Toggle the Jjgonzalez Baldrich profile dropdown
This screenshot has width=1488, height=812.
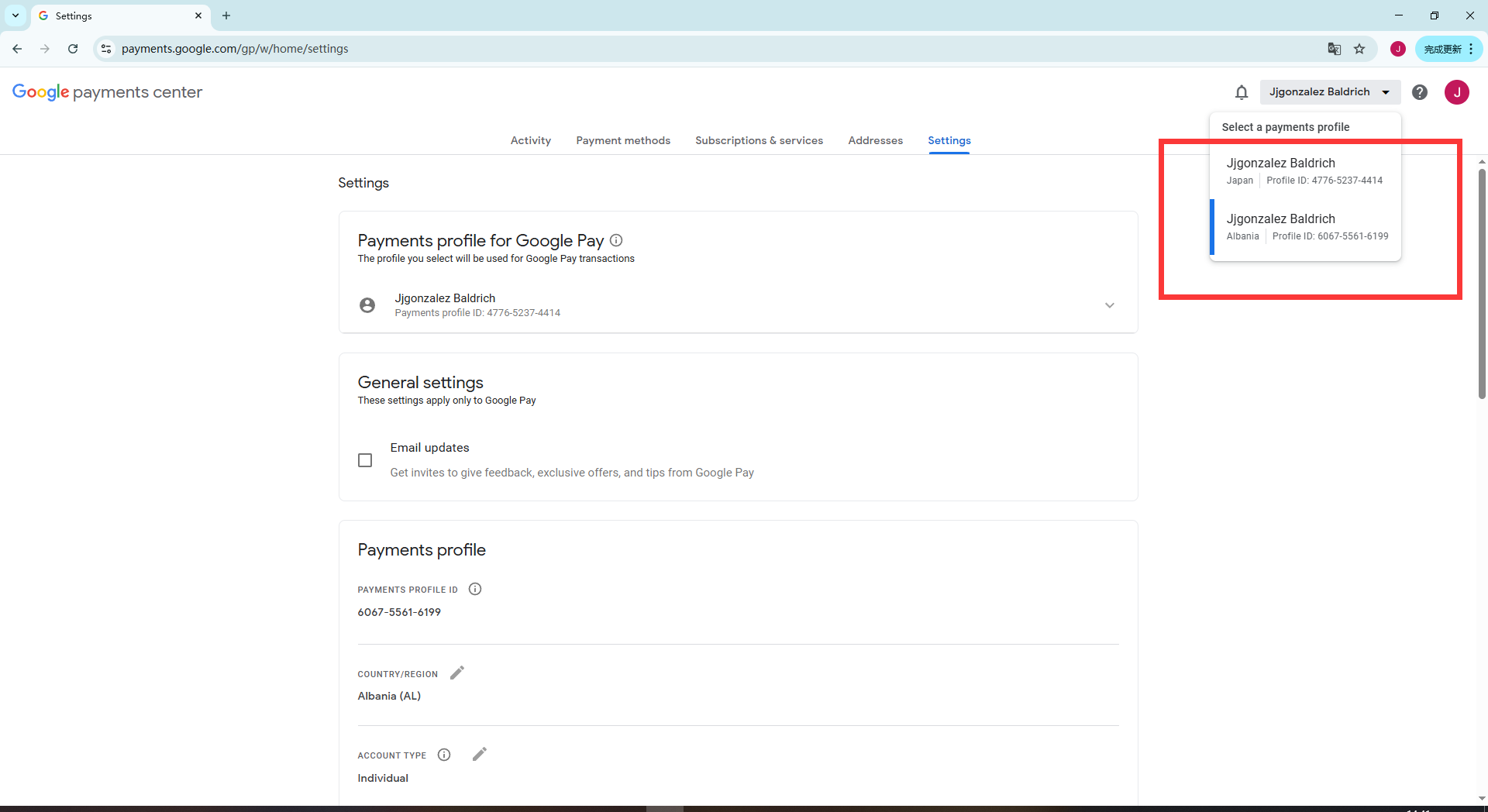(1330, 92)
